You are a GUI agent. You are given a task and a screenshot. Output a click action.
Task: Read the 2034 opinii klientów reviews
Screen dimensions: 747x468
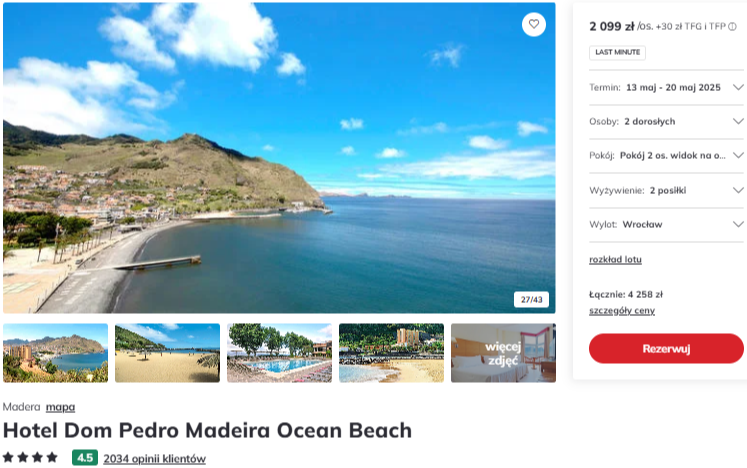tap(154, 458)
